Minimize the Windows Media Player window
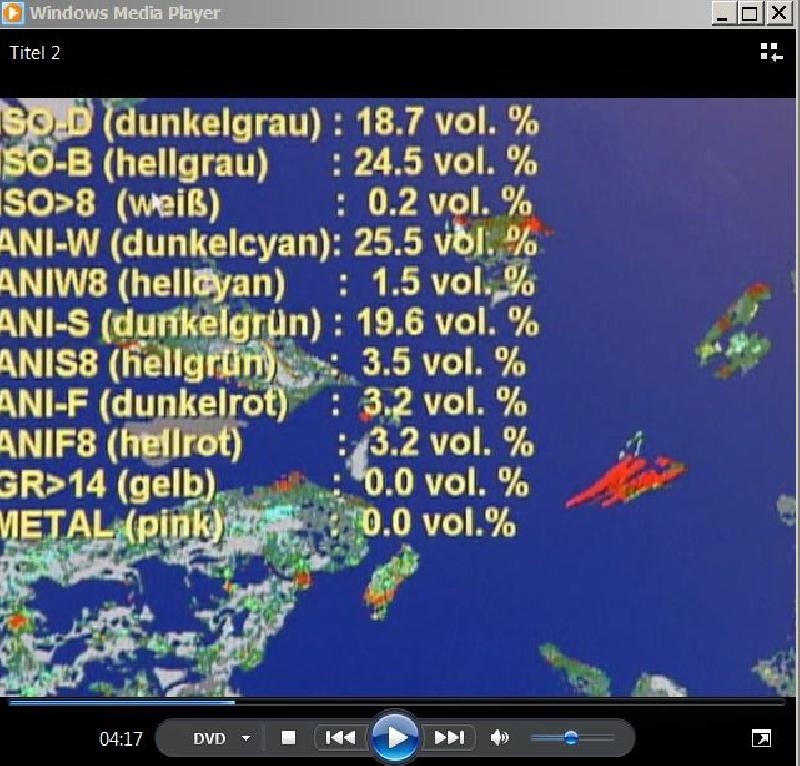The image size is (800, 766). [724, 13]
